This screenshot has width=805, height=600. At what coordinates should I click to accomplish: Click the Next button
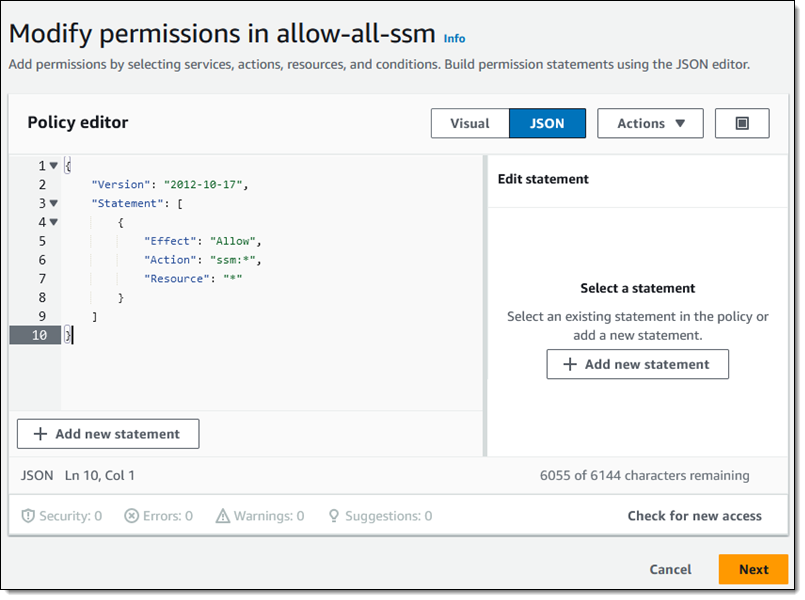pos(753,569)
